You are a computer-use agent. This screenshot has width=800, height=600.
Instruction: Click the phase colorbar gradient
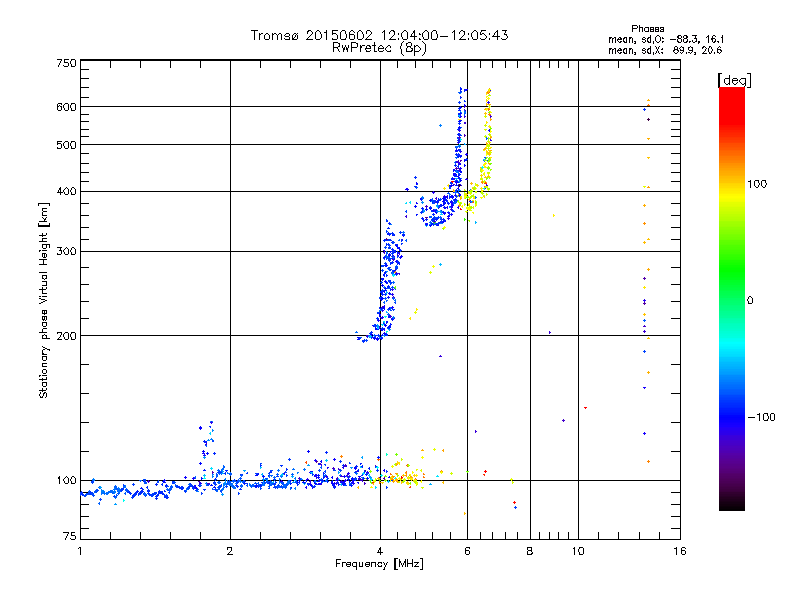coord(732,298)
